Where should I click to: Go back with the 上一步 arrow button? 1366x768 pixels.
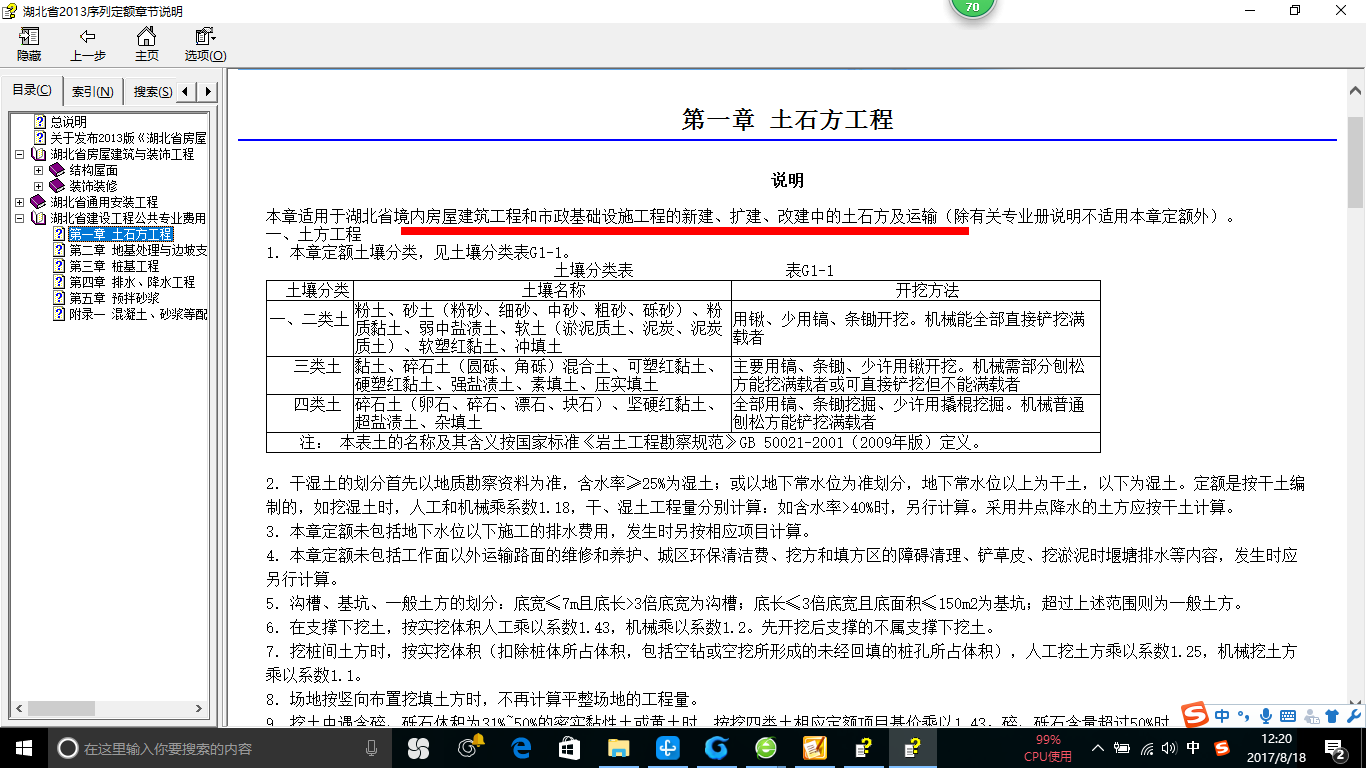[88, 45]
